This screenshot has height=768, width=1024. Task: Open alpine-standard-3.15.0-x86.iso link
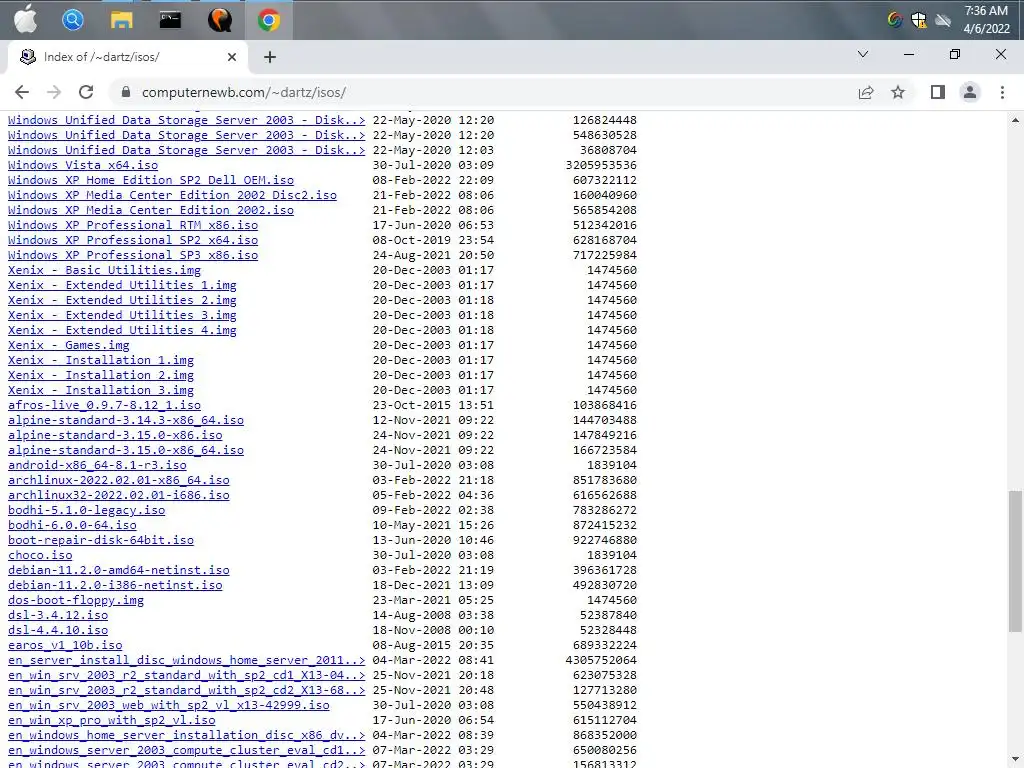pos(115,436)
